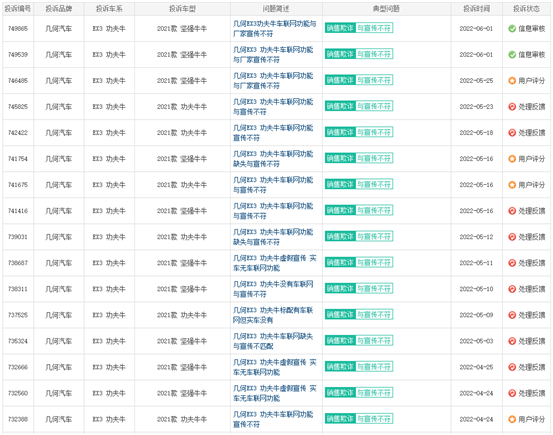Click the orange star icon in row 741754
Screen dimensions: 553x435
(512, 159)
